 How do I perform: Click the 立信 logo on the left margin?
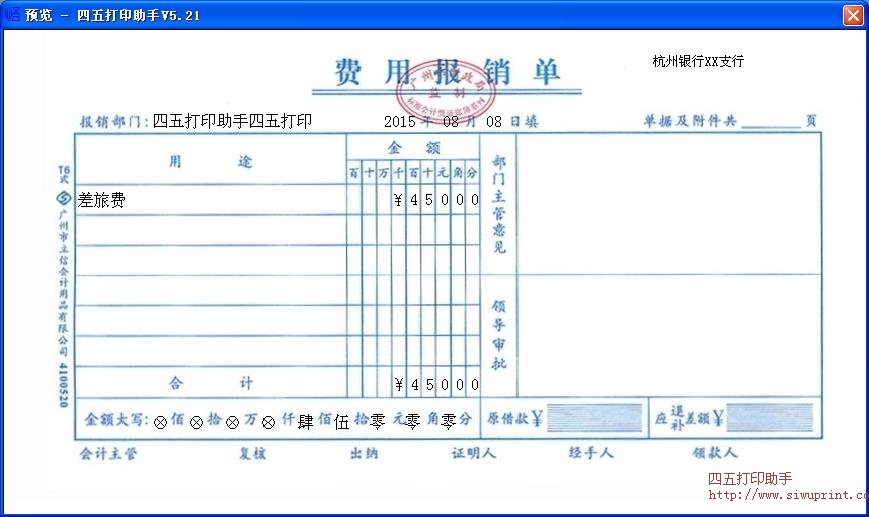point(64,198)
